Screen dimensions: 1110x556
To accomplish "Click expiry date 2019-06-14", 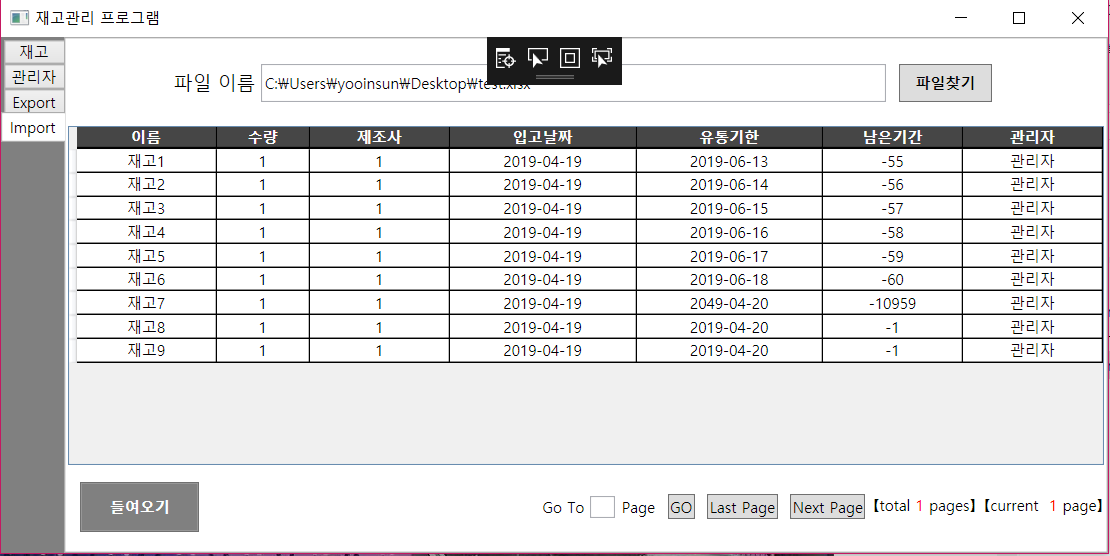I will click(729, 185).
